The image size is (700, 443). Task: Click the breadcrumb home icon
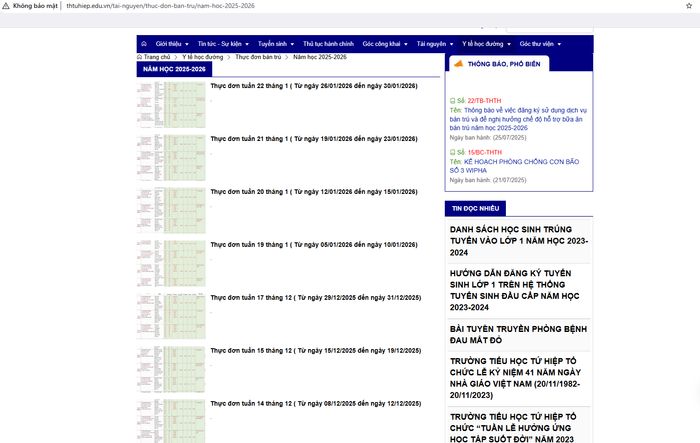[x=139, y=57]
